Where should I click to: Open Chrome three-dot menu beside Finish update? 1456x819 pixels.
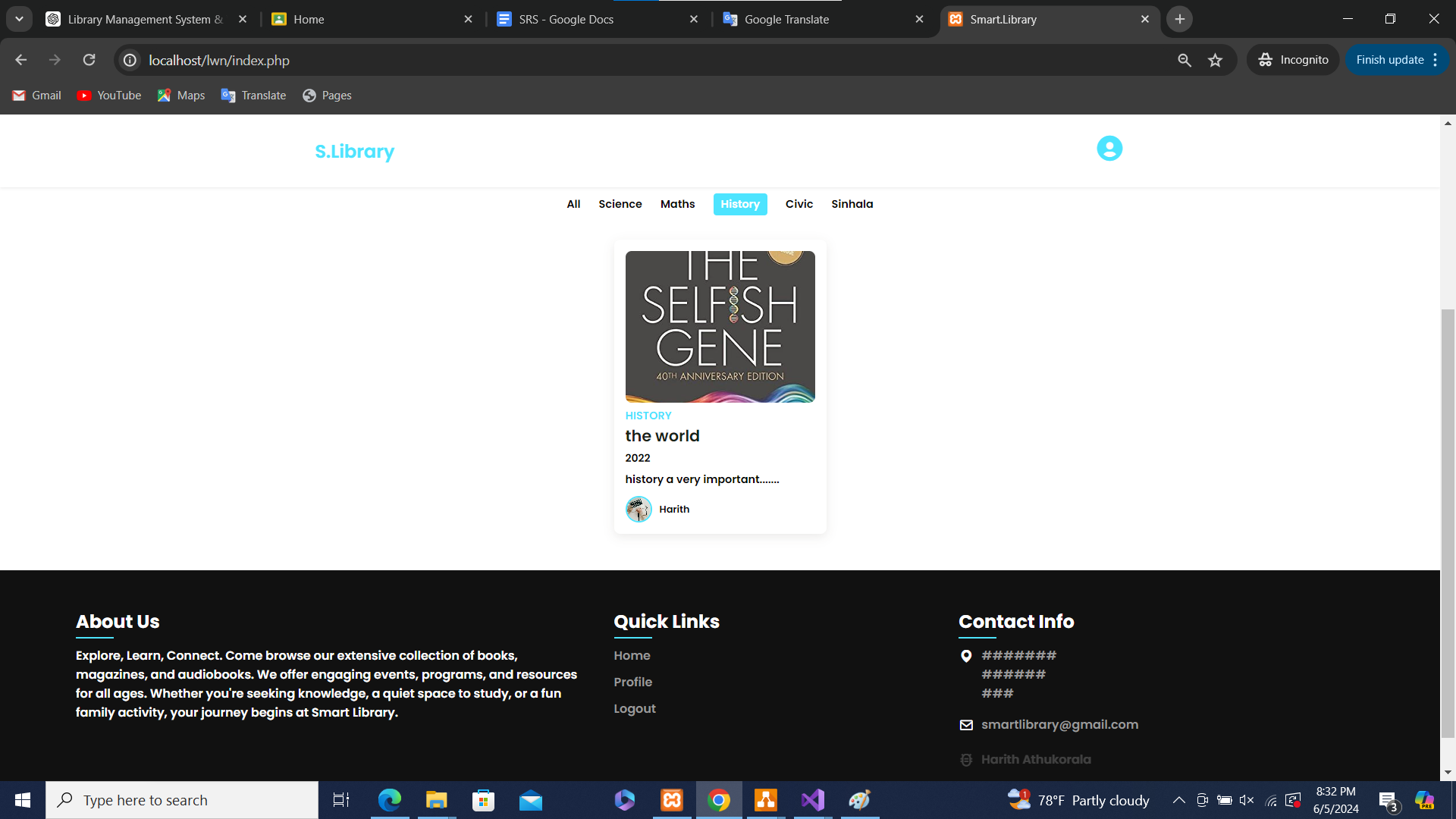pos(1436,60)
